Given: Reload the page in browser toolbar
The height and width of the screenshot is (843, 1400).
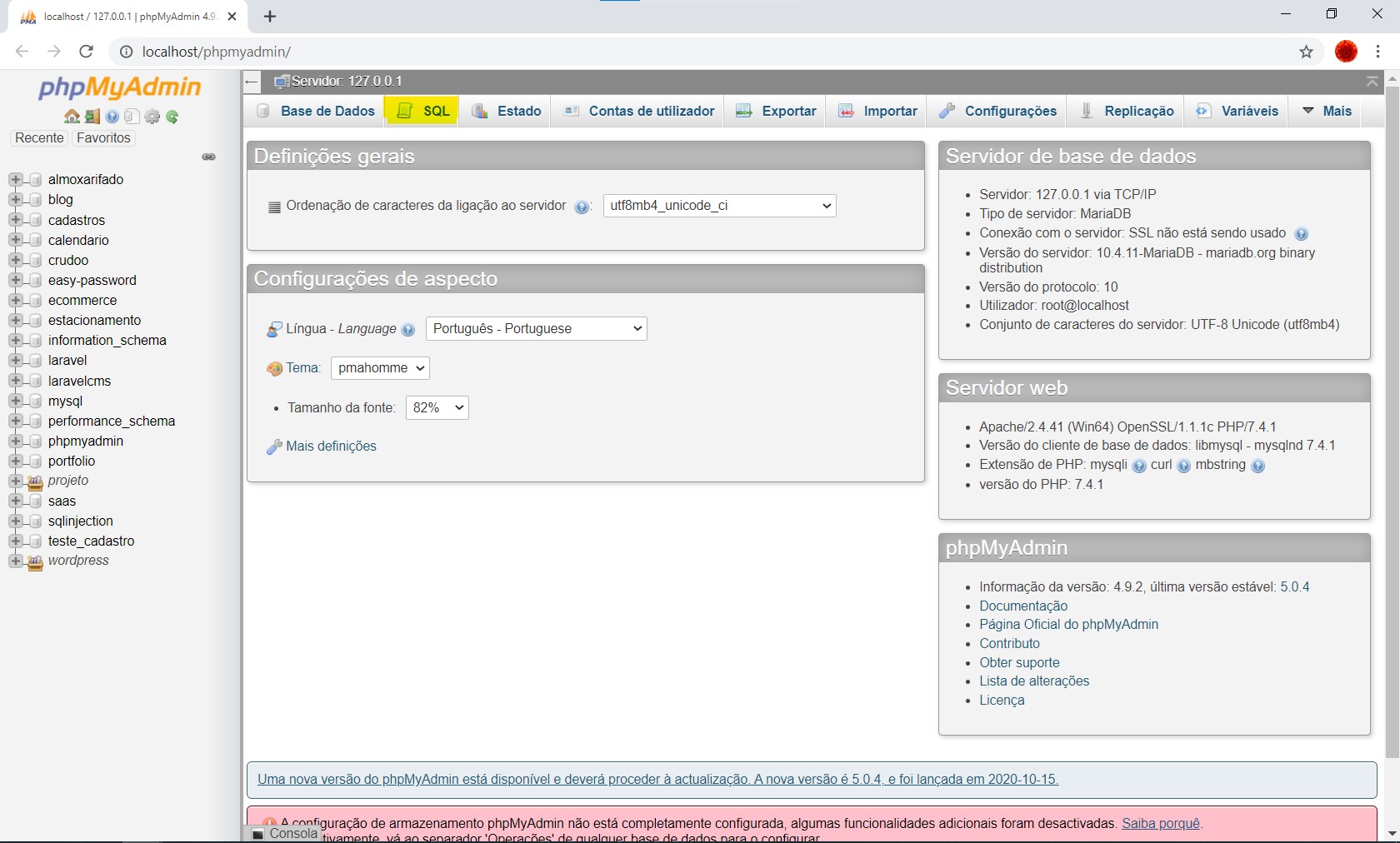Looking at the screenshot, I should pos(86,52).
